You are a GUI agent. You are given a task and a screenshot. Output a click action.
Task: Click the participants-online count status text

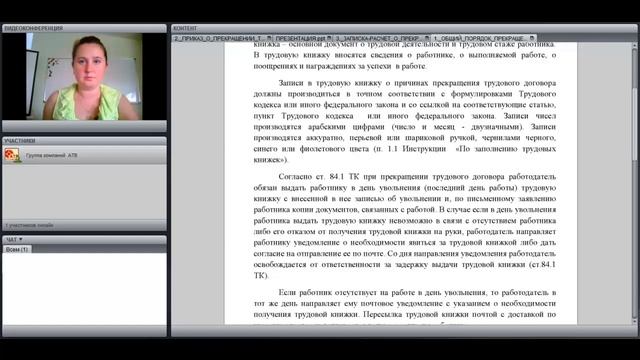click(29, 225)
